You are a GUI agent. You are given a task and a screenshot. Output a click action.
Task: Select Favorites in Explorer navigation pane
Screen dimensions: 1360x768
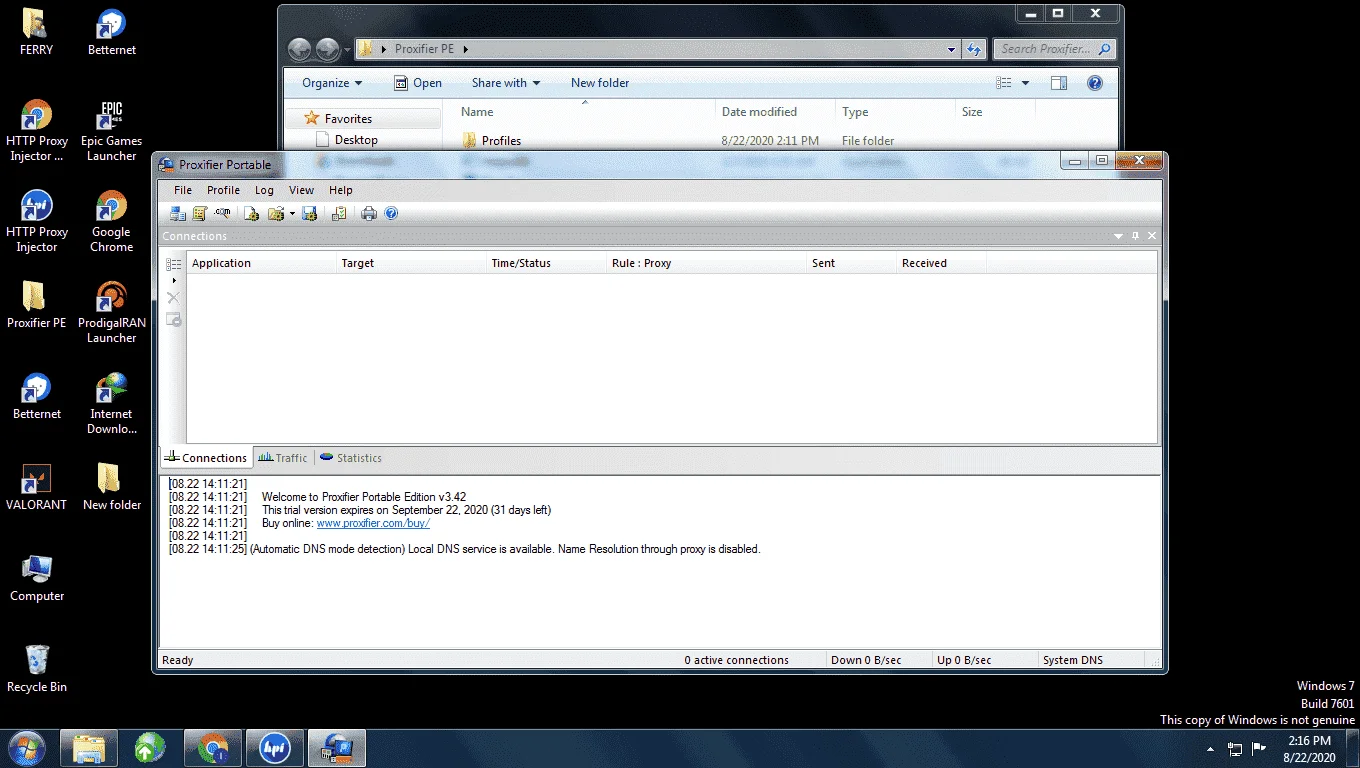click(348, 118)
